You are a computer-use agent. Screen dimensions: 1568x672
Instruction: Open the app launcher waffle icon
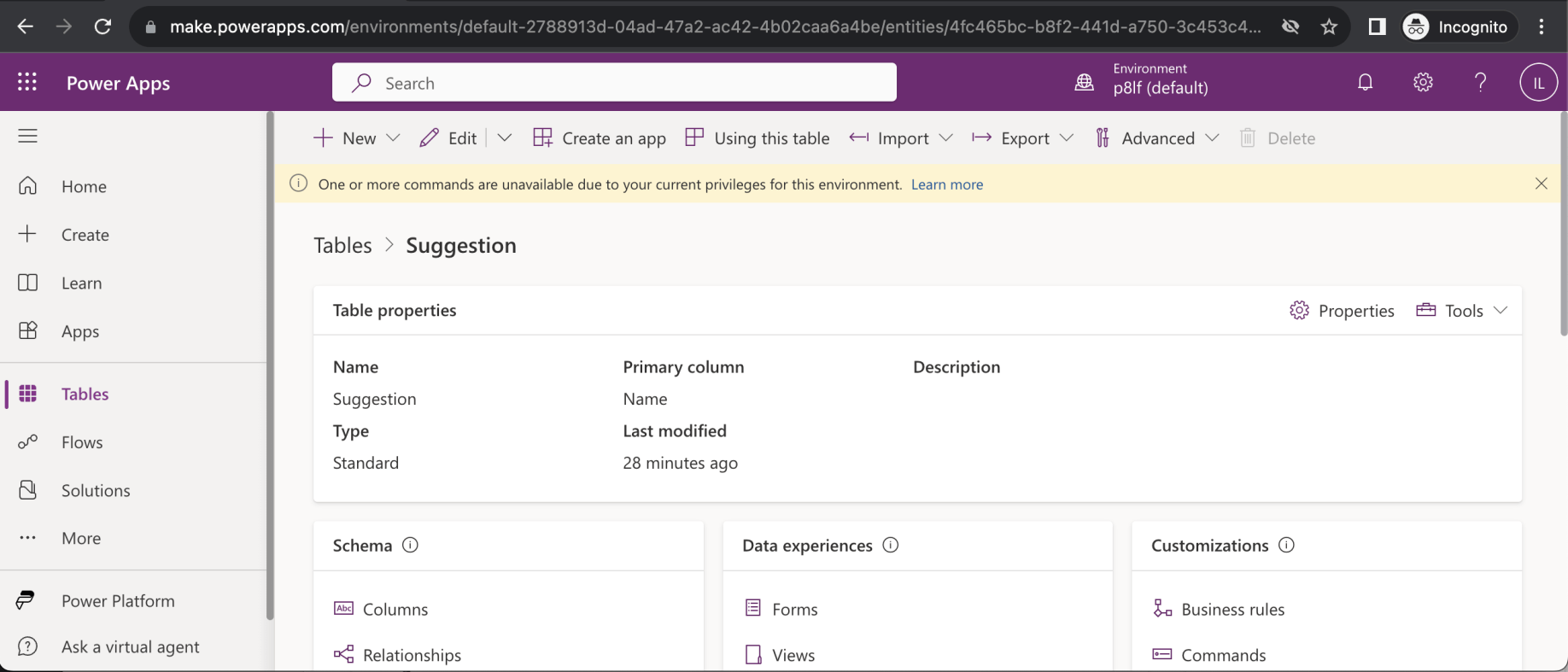click(27, 82)
